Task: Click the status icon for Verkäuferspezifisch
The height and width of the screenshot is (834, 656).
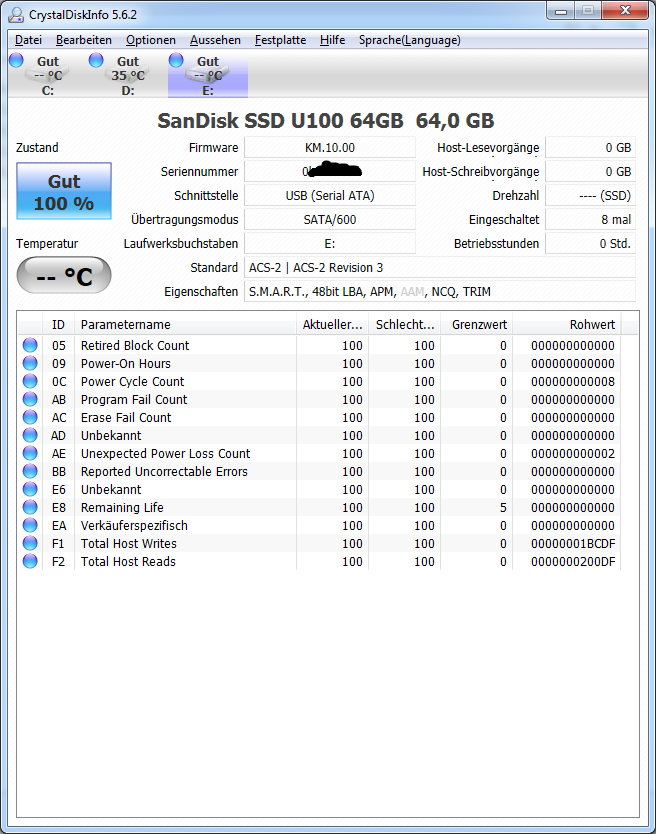Action: click(30, 526)
